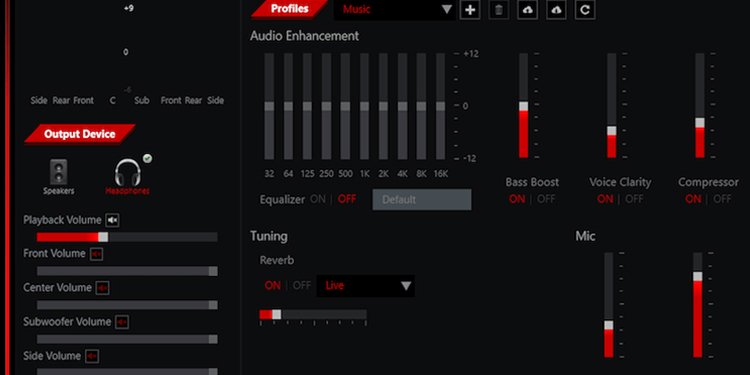Set the Front Volume slider
The image size is (750, 375).
(x=127, y=271)
